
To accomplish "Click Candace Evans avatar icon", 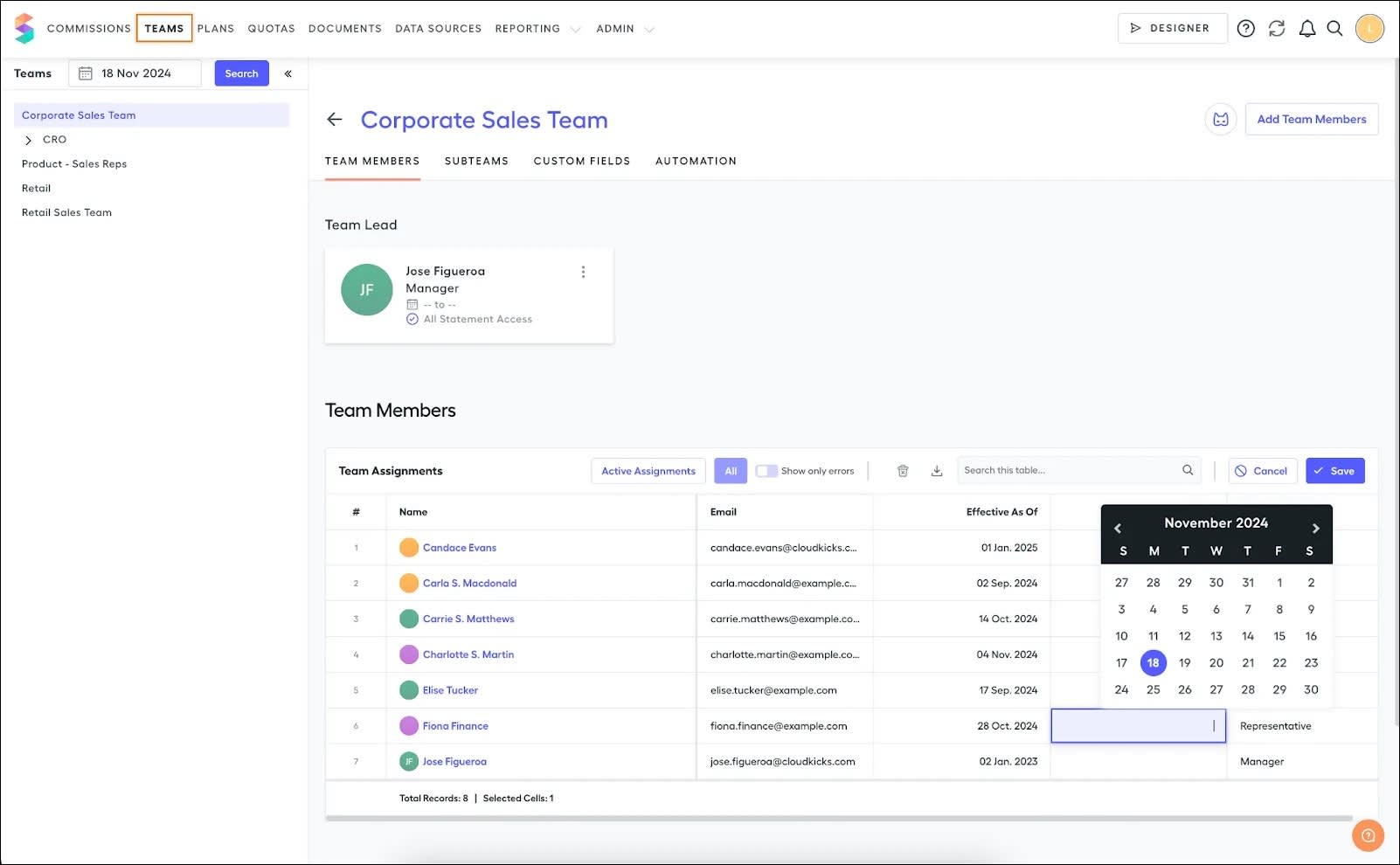I will click(x=409, y=548).
